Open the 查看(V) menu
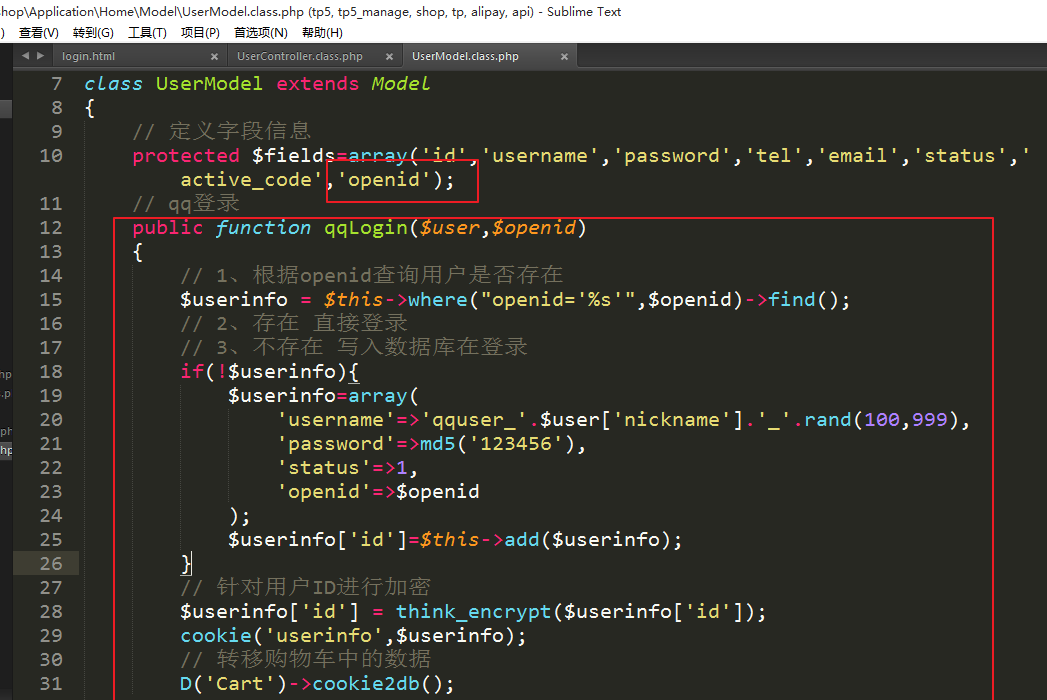The width and height of the screenshot is (1047, 700). tap(38, 33)
